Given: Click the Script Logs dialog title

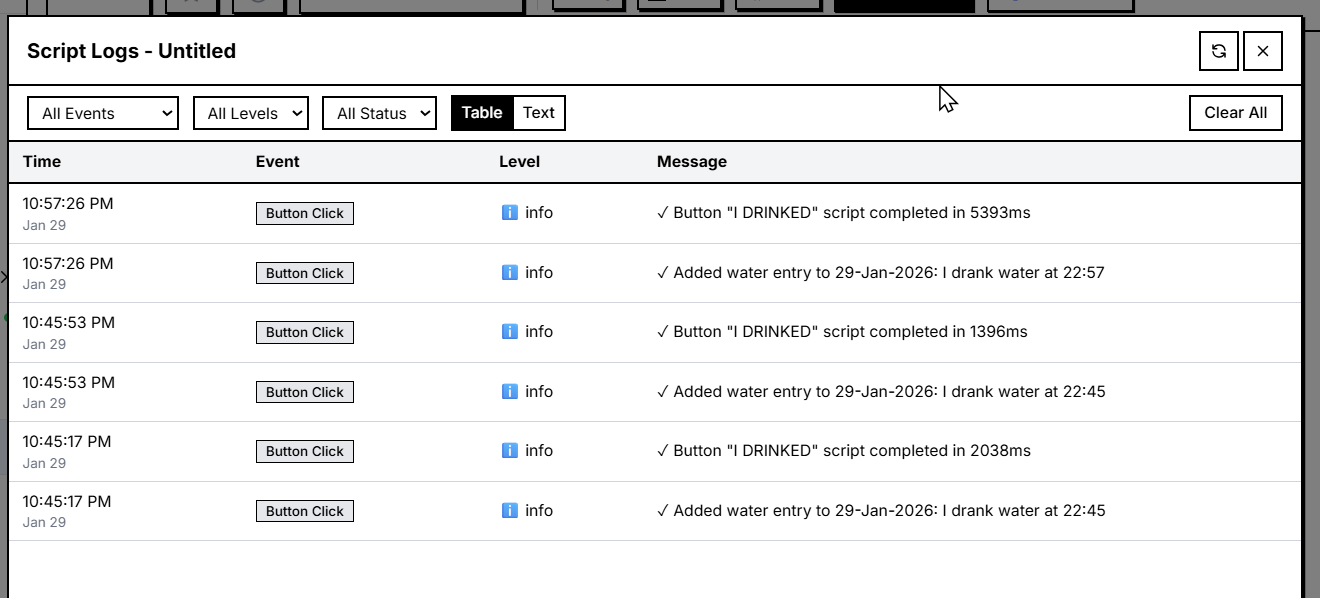Looking at the screenshot, I should [x=130, y=51].
